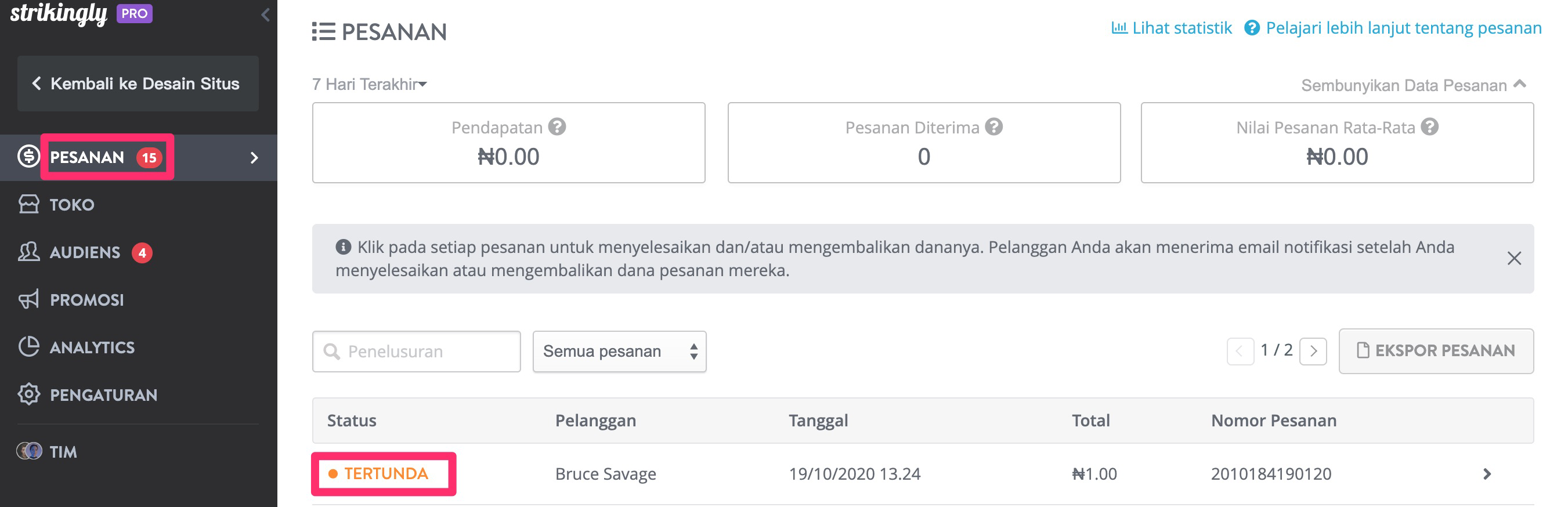The image size is (1568, 507).
Task: Click the 4 badge next to AUDIENS
Action: coord(142,252)
